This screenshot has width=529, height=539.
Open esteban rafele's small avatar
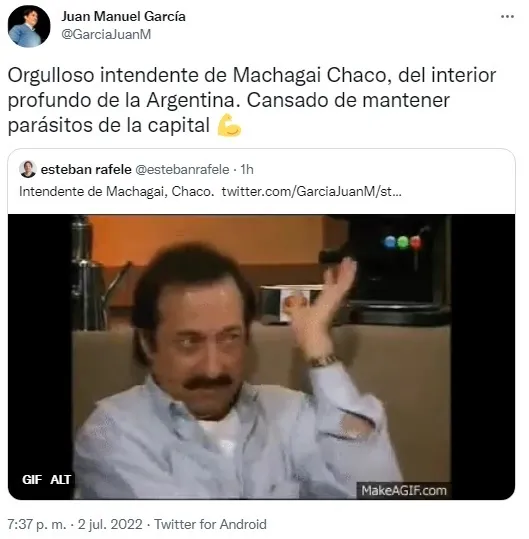click(x=28, y=169)
